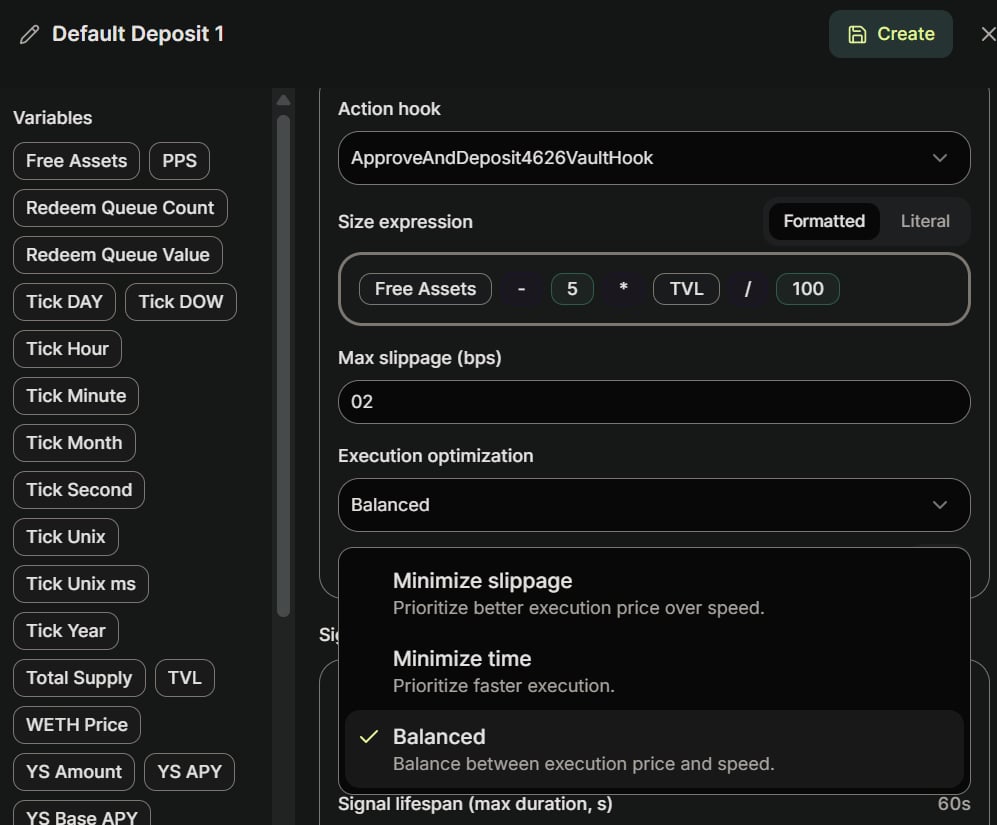Screen dimensions: 997x825
Task: Focus the Max slippage (bps) input field
Action: pyautogui.click(x=654, y=403)
